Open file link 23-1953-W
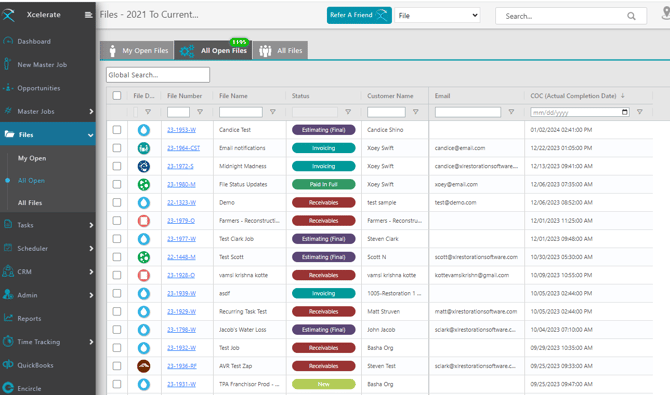670x395 pixels. pyautogui.click(x=181, y=130)
